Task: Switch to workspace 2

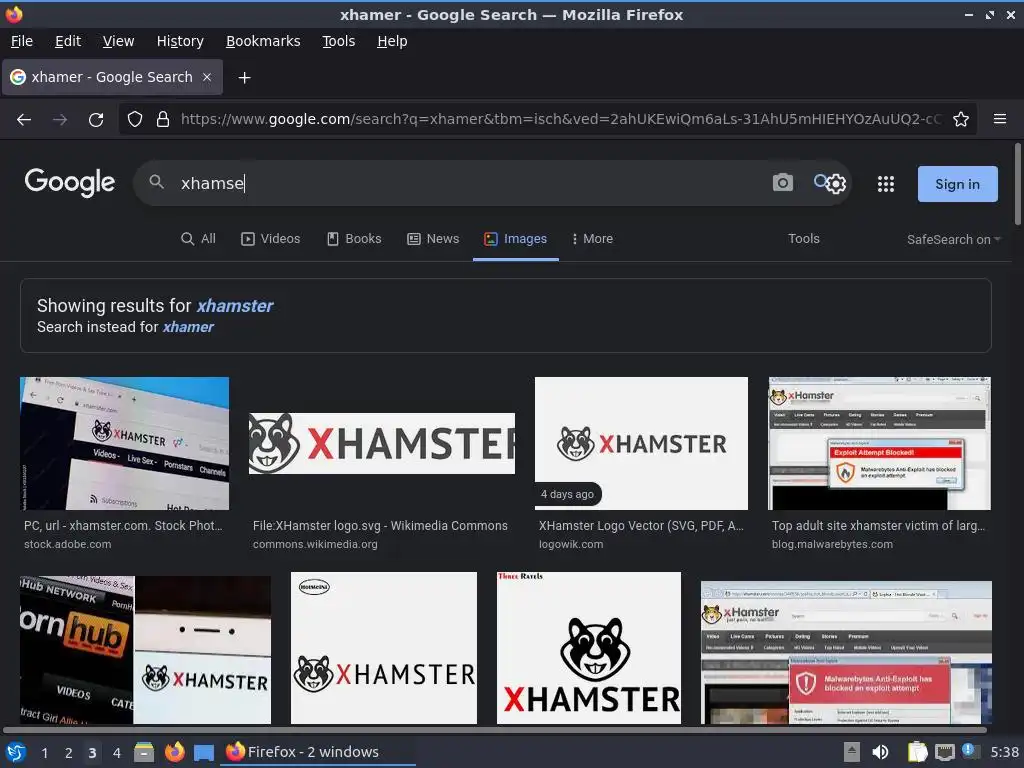Action: 69,753
